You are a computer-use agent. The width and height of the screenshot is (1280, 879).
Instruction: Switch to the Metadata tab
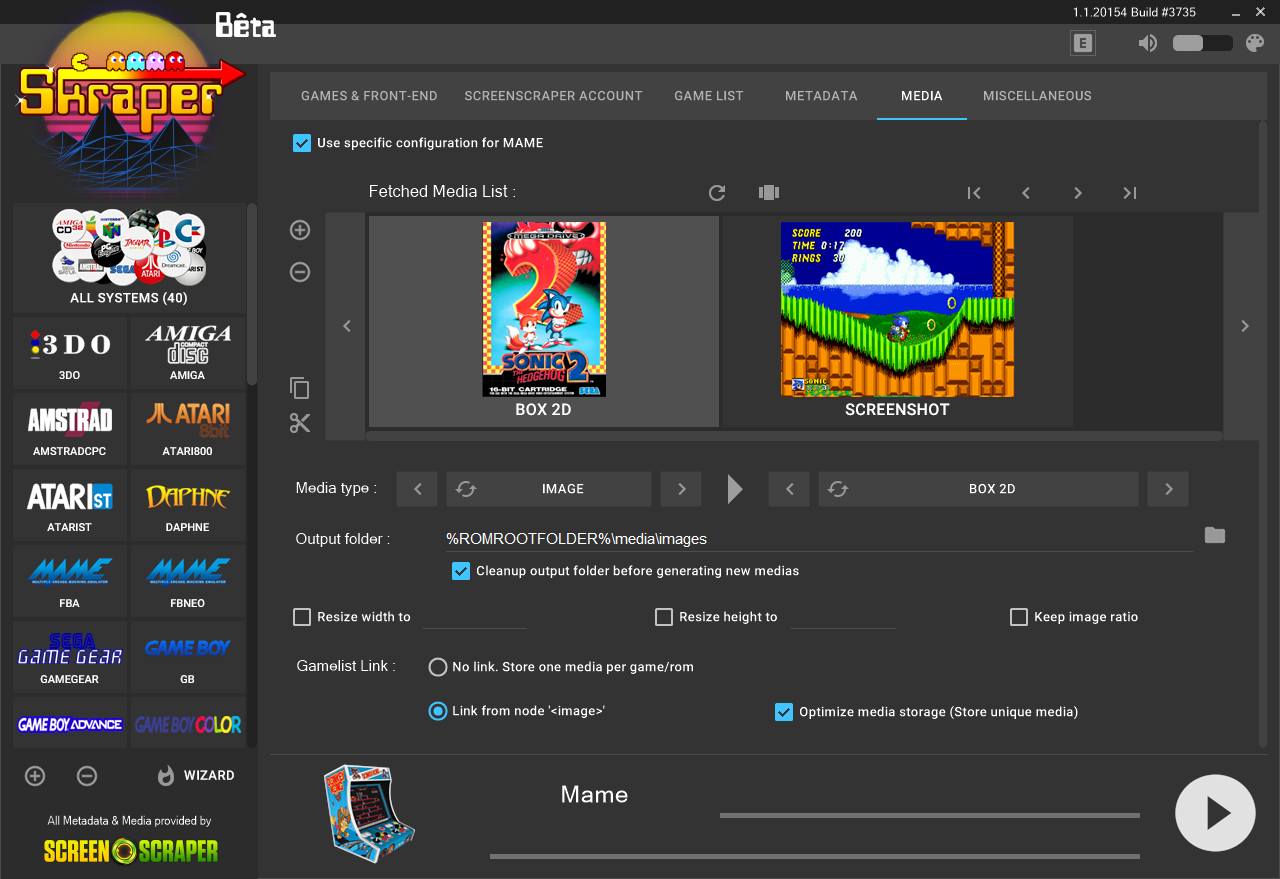(x=821, y=96)
